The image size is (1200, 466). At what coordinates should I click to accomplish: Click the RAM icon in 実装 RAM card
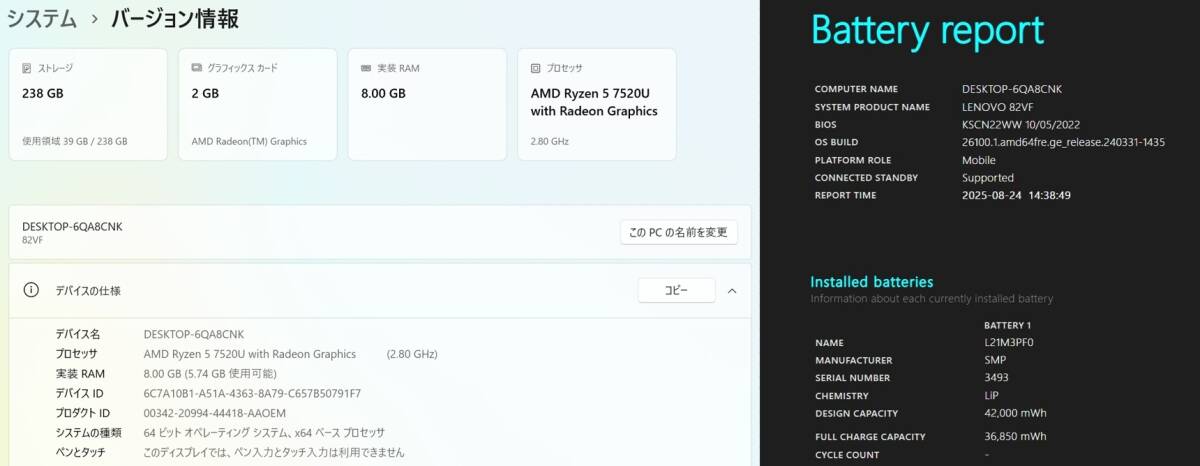(x=367, y=68)
